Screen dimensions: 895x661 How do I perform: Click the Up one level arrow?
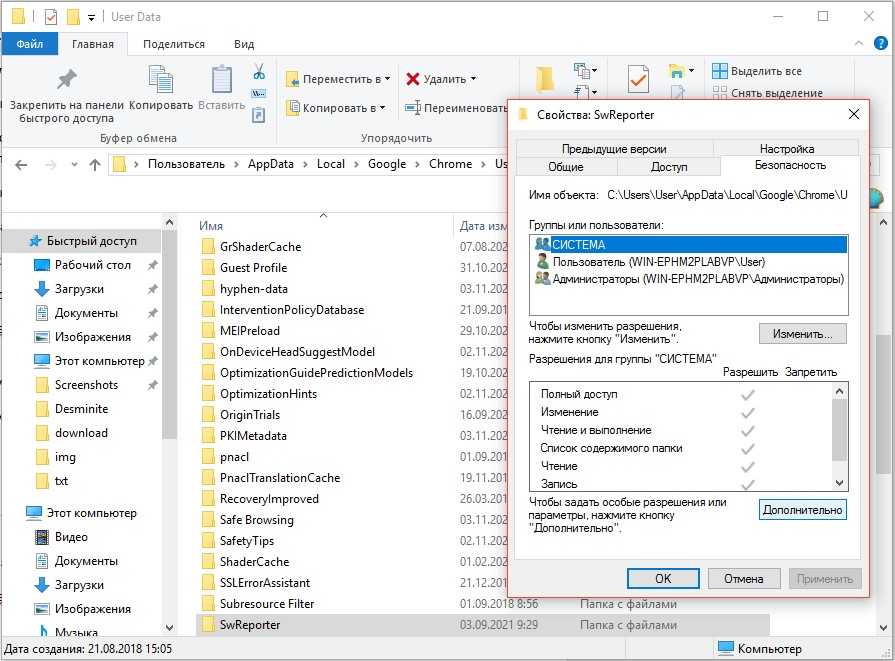click(x=95, y=165)
